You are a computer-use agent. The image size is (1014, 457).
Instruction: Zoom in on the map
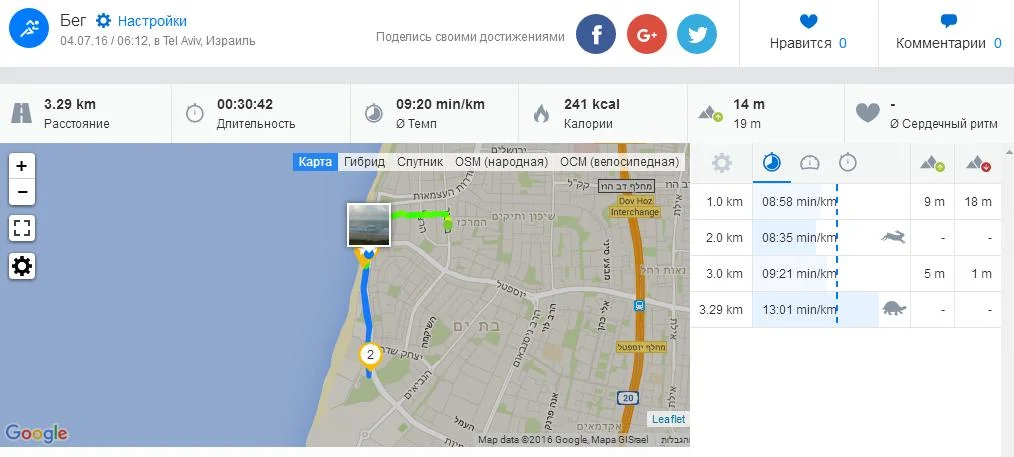(22, 166)
